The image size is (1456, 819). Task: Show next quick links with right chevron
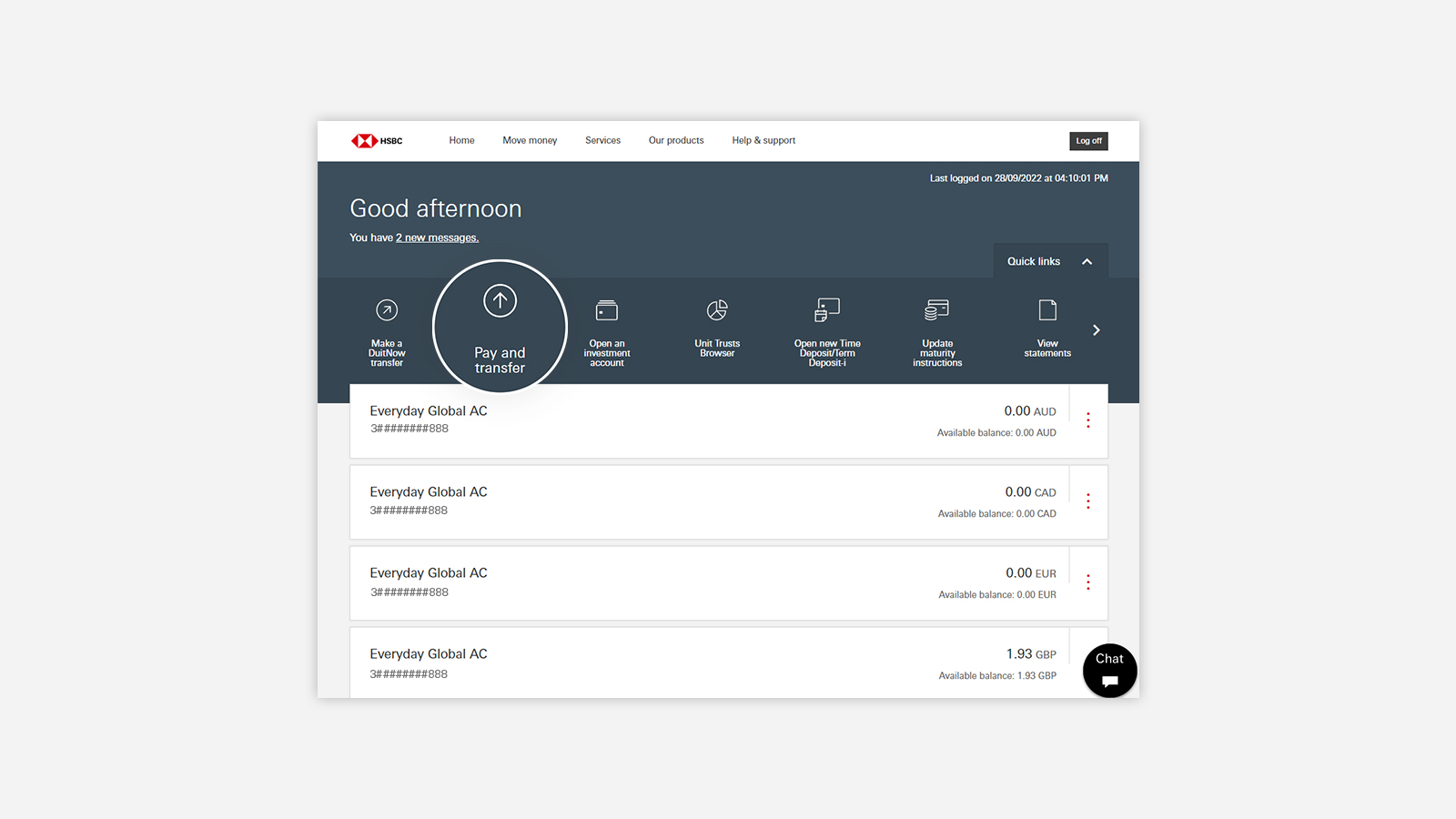(1097, 330)
